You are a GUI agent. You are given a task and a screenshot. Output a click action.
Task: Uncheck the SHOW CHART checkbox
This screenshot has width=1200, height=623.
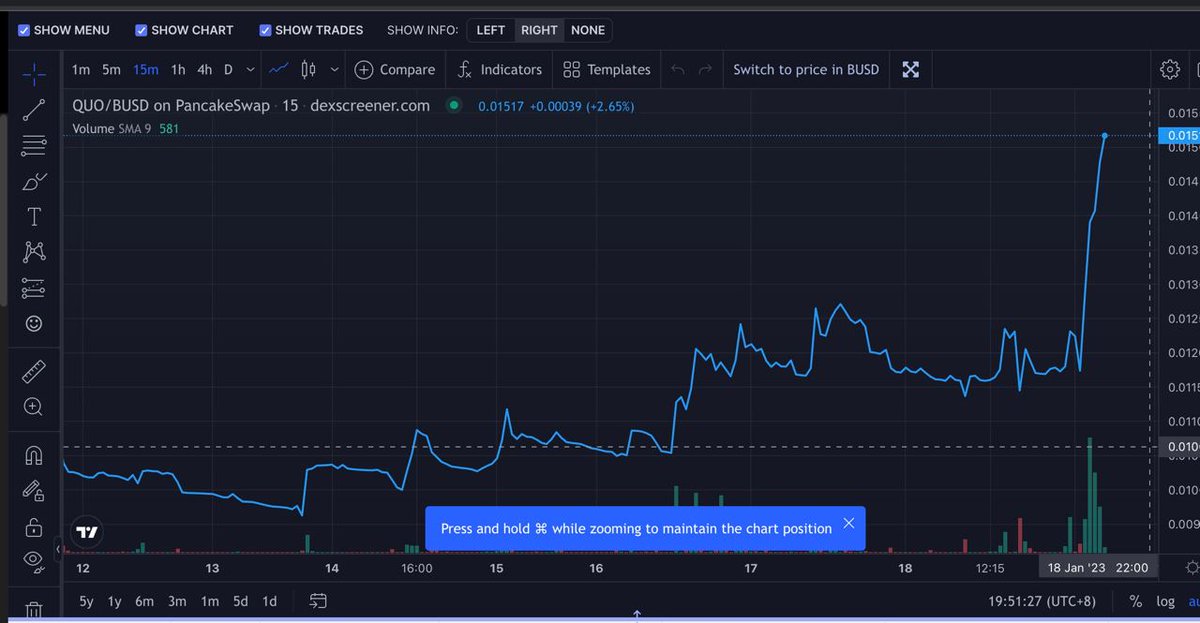tap(142, 30)
